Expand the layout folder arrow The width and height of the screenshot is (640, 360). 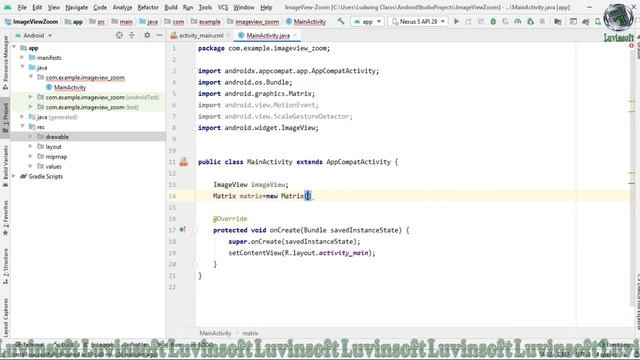[30, 147]
